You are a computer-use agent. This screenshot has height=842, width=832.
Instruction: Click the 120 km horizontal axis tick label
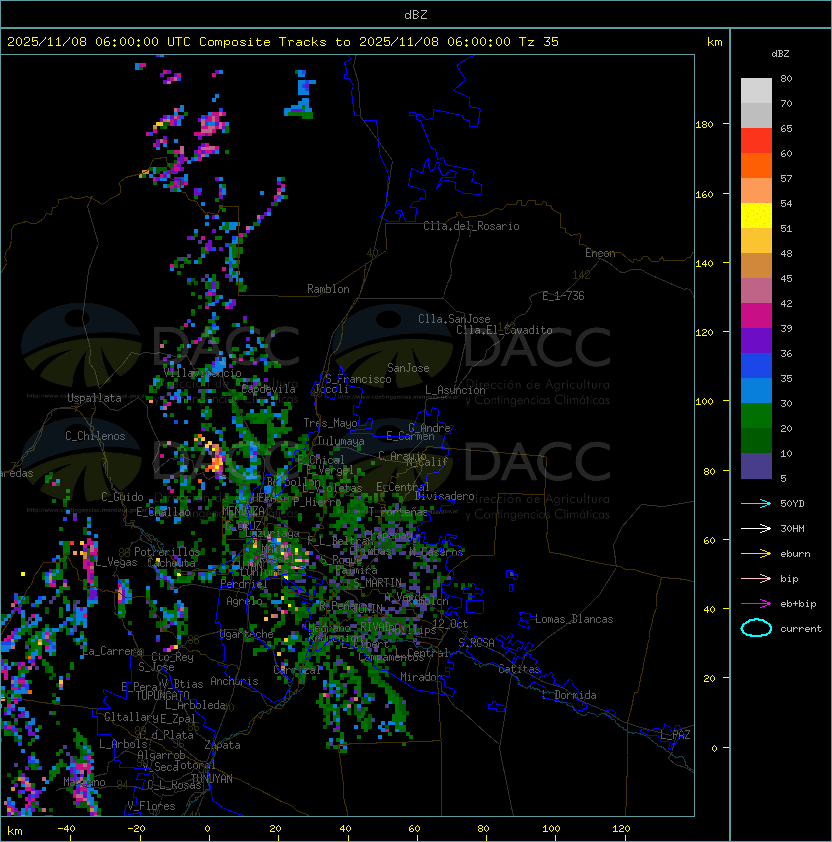click(x=621, y=829)
